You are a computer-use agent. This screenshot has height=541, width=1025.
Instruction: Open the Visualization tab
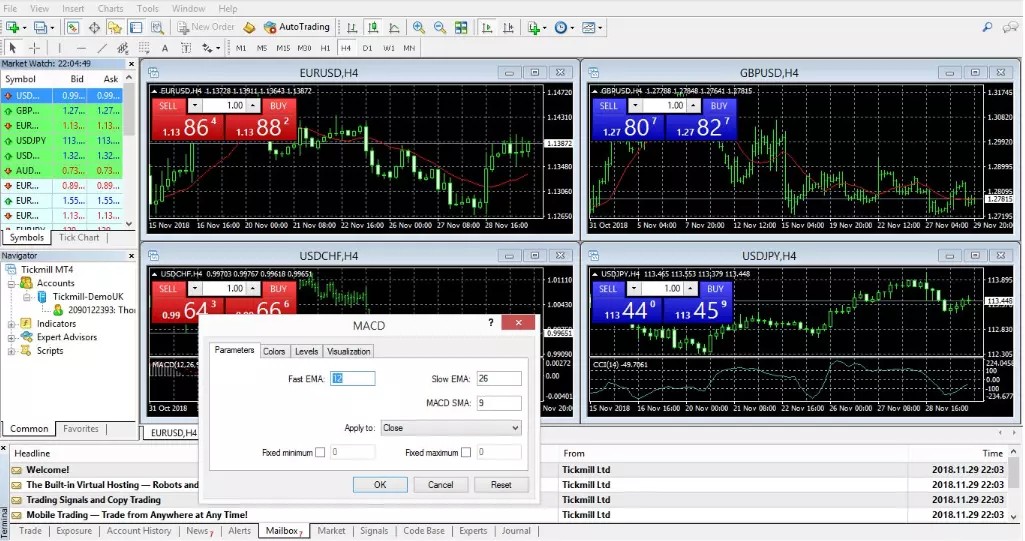[x=348, y=351]
